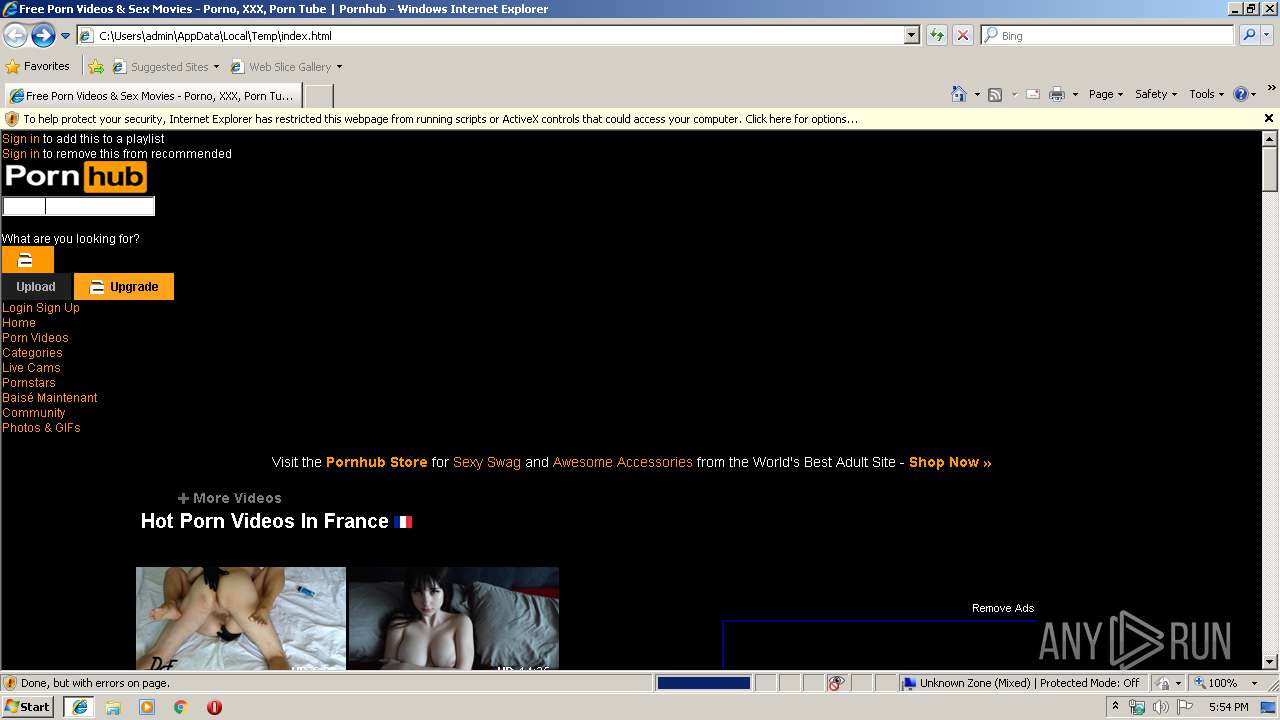Click the Remove Ads link

[1003, 608]
